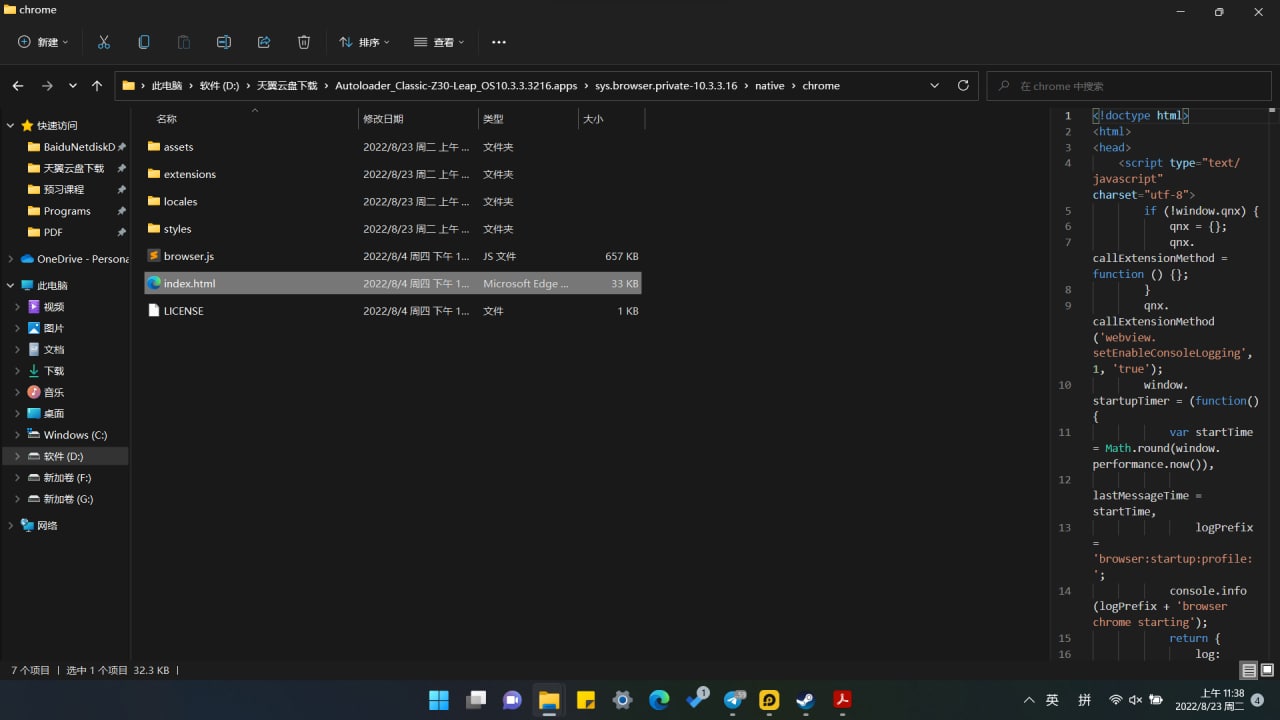The width and height of the screenshot is (1280, 720).
Task: Open the View dropdown menu
Action: coord(439,42)
